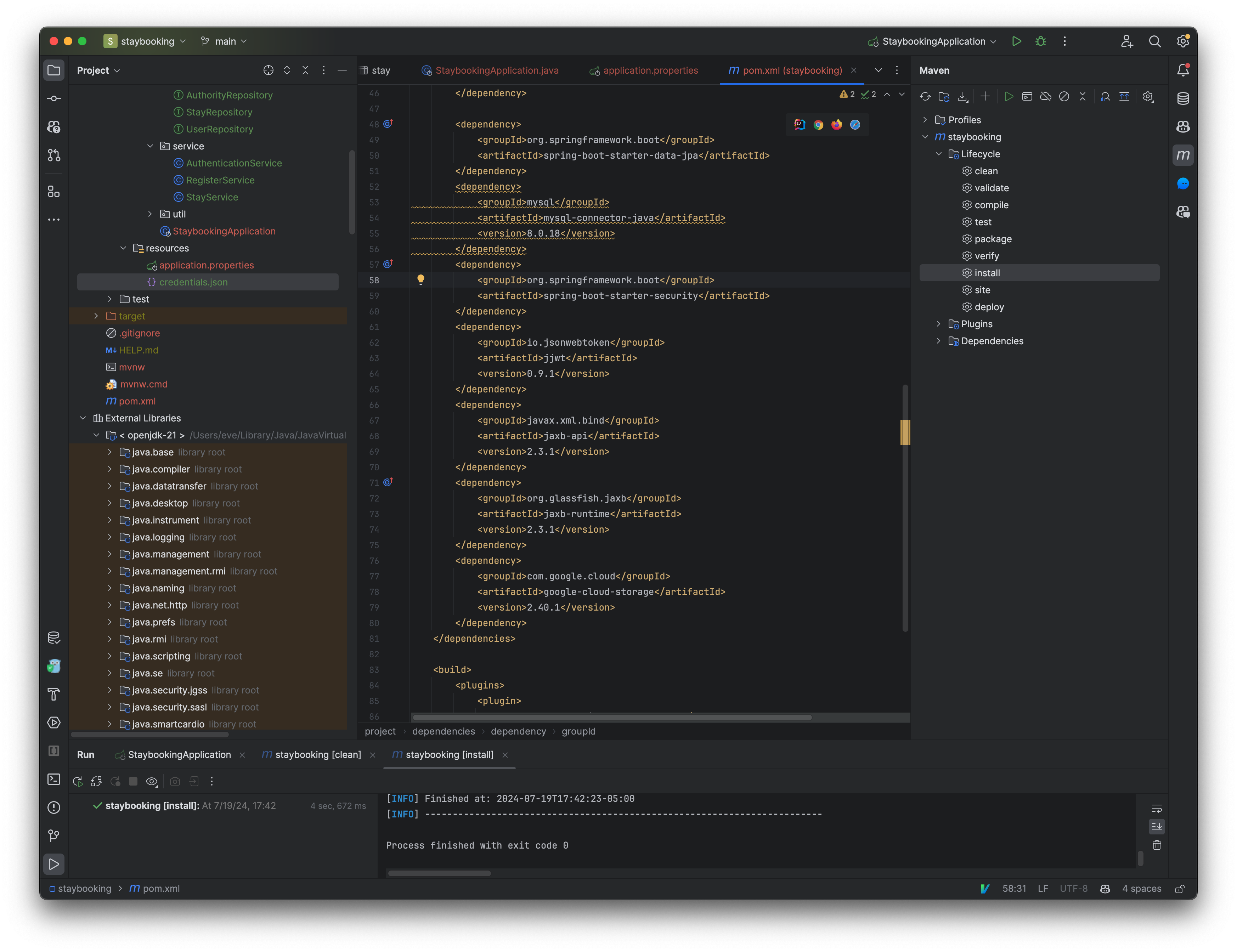Start debugging with the bug icon
Image resolution: width=1237 pixels, height=952 pixels.
1041,41
